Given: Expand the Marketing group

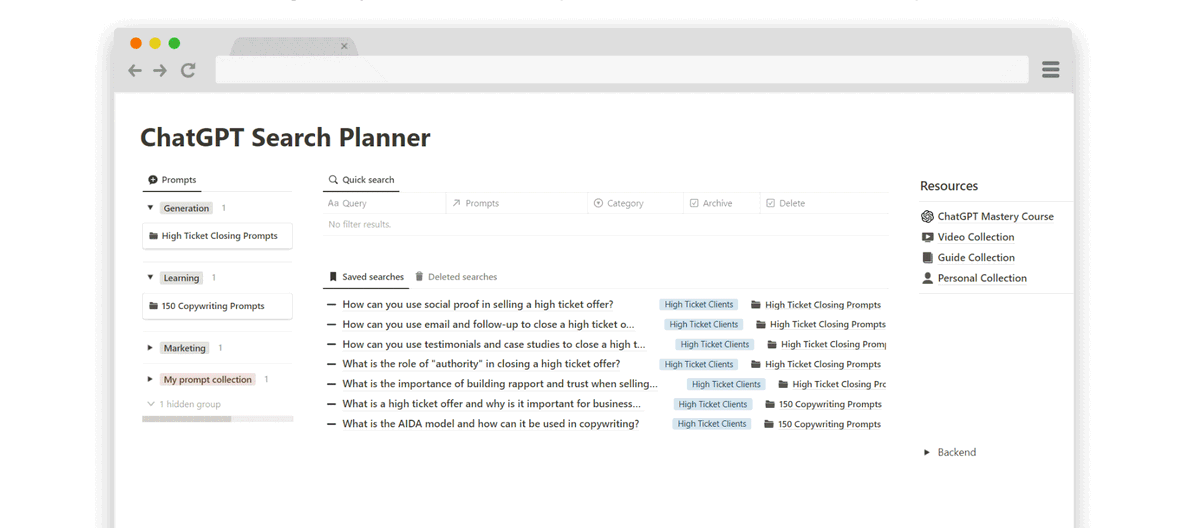Looking at the screenshot, I should pyautogui.click(x=150, y=348).
